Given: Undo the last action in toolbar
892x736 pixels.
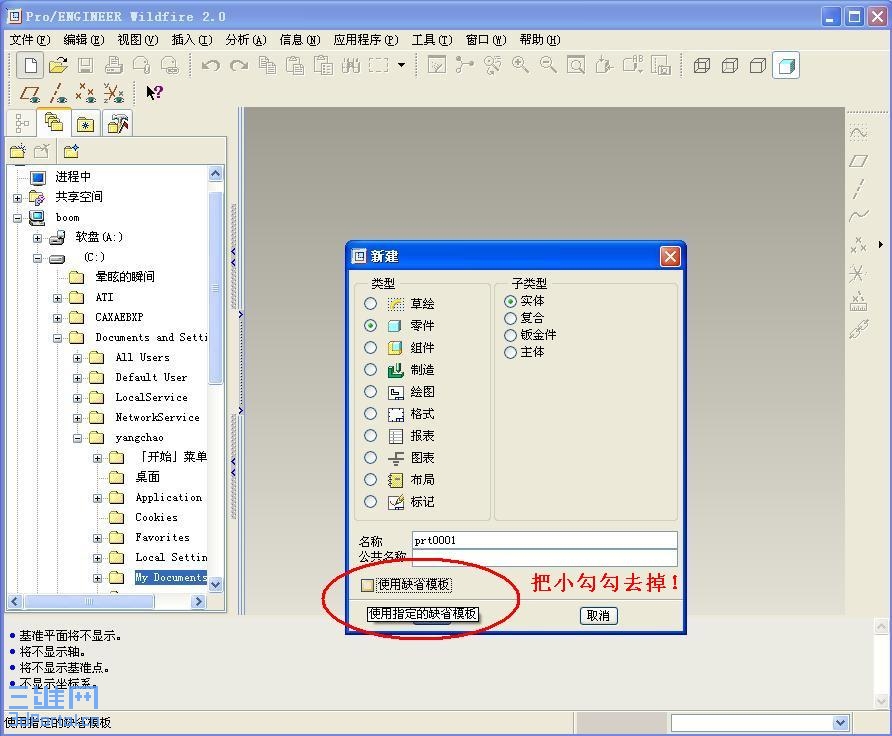Looking at the screenshot, I should [210, 65].
